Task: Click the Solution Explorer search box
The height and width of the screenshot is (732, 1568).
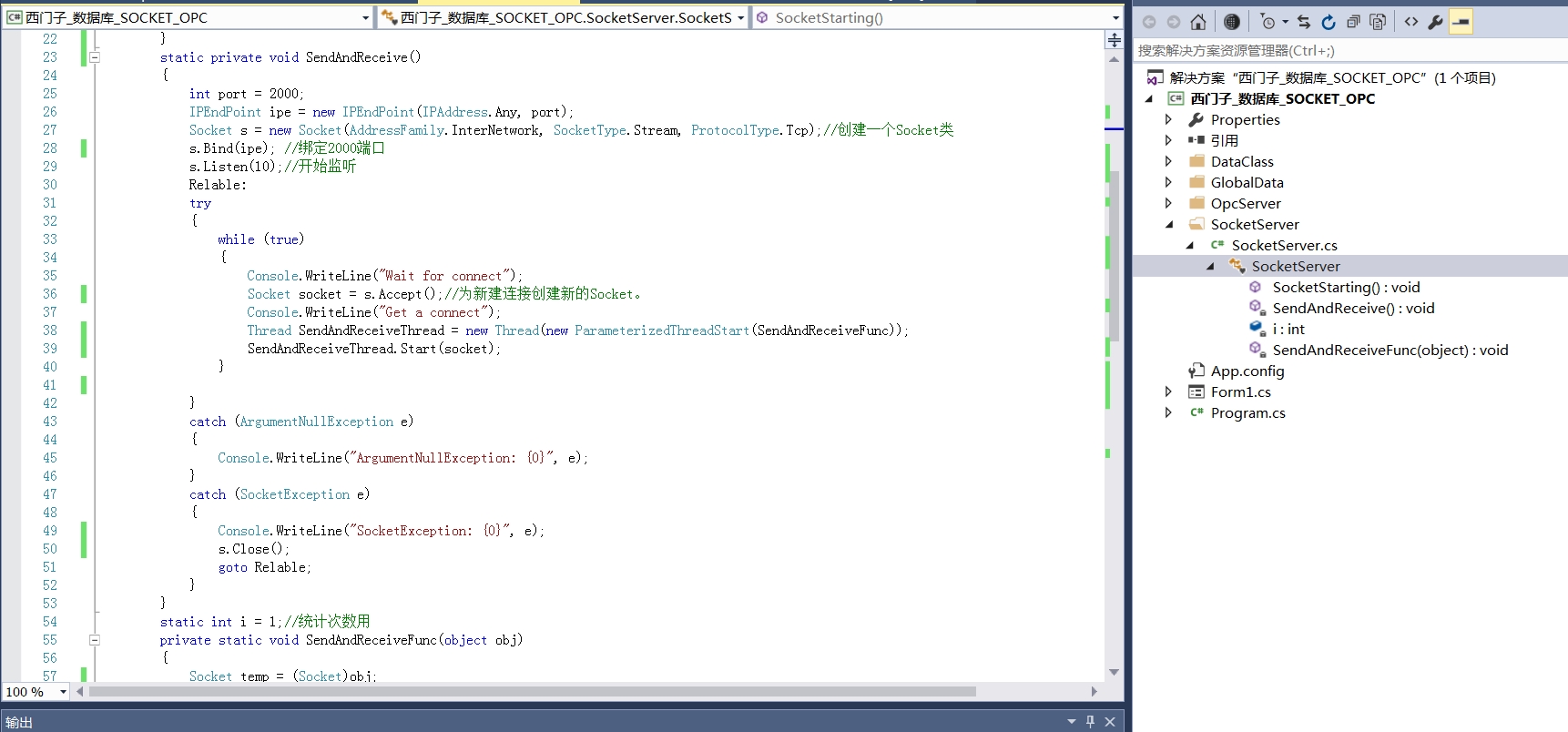Action: coord(1350,50)
